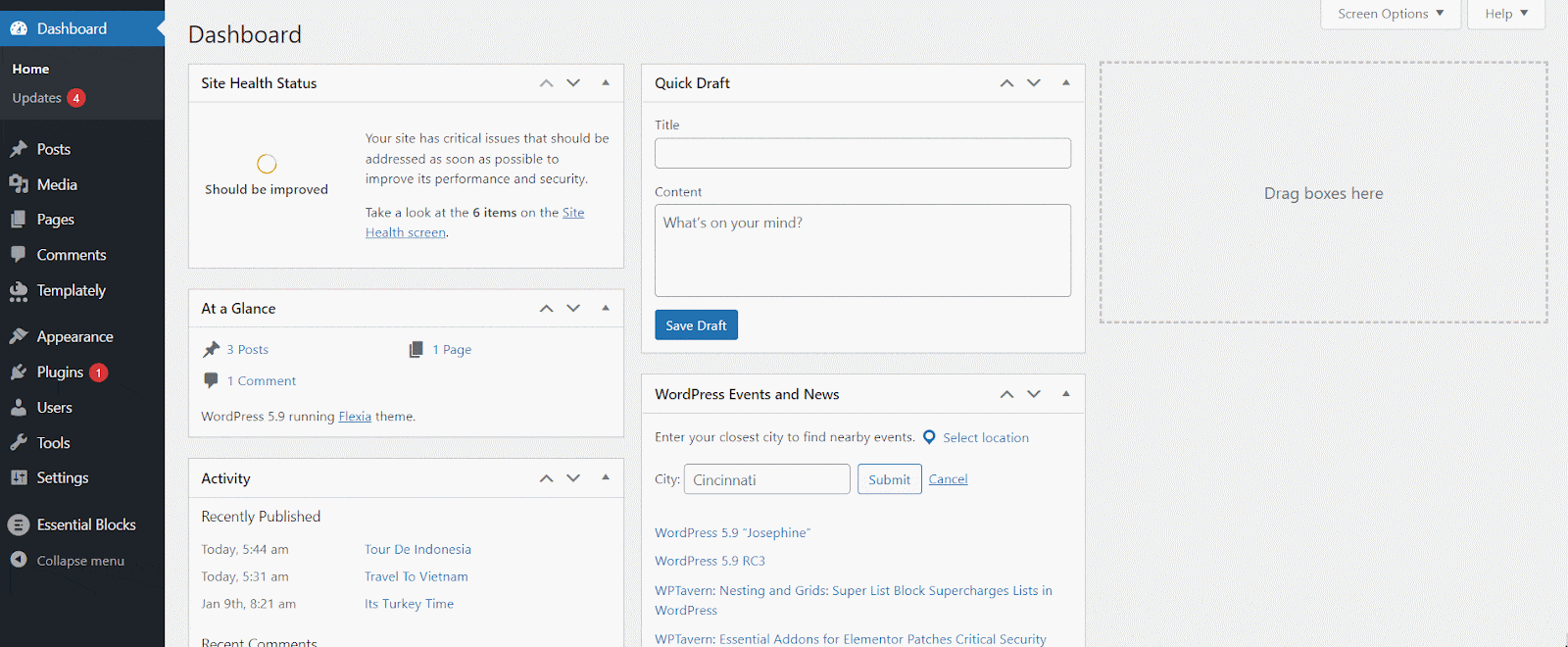
Task: Click the Templately icon in sidebar
Action: pos(19,291)
